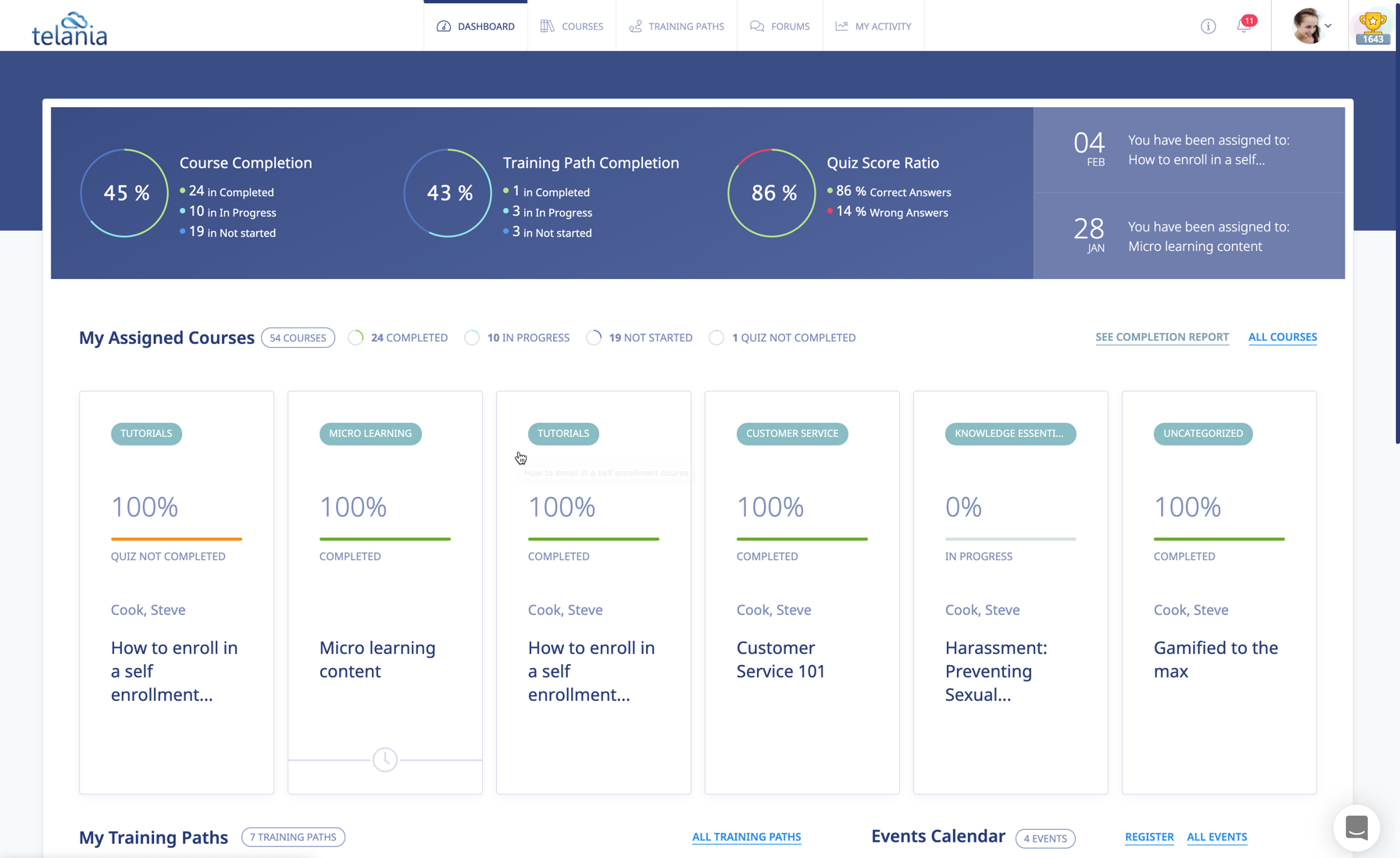The height and width of the screenshot is (858, 1400).
Task: Click Register next to Events Calendar
Action: (x=1149, y=836)
